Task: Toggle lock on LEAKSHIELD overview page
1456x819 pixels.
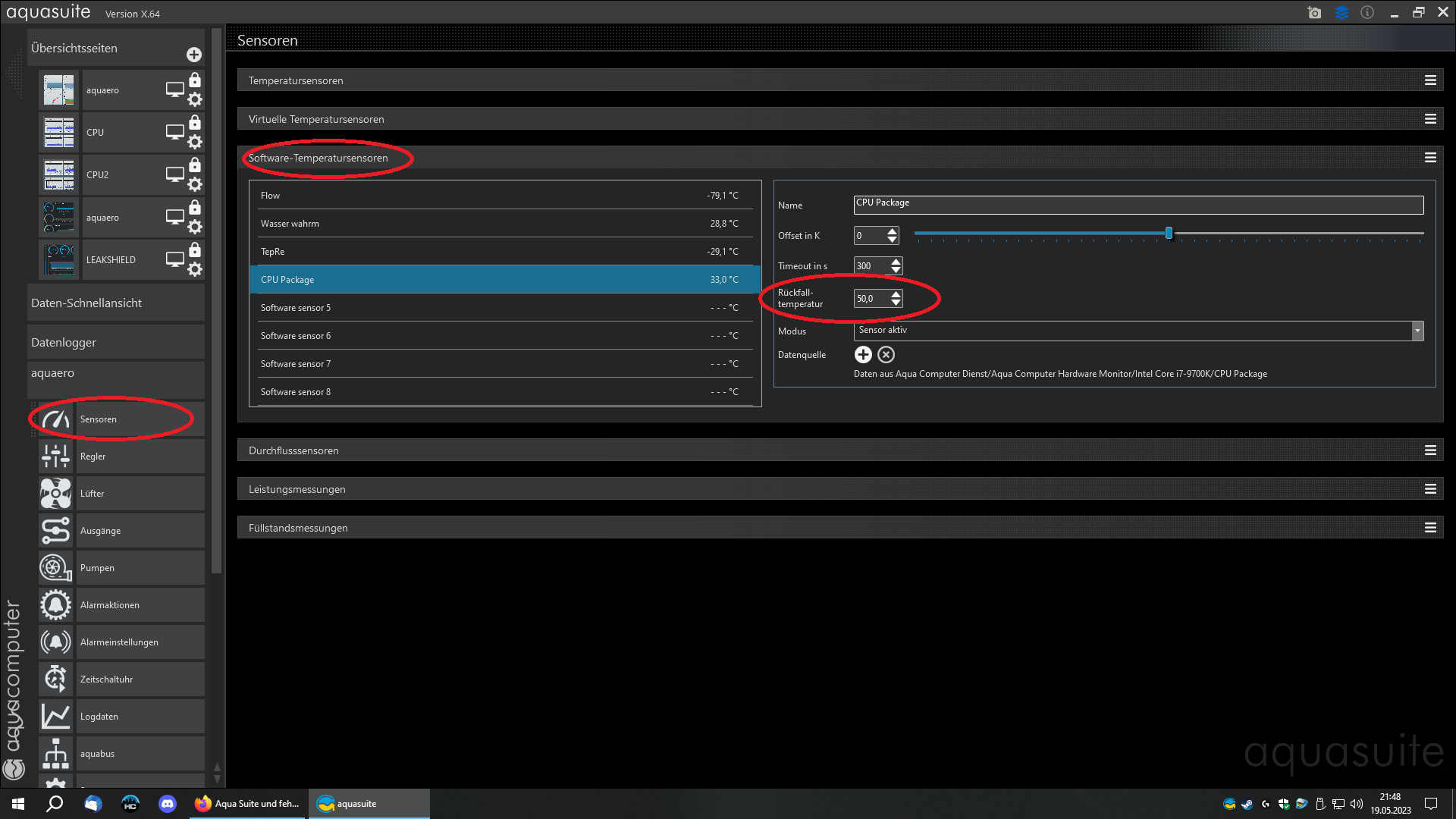Action: click(195, 250)
